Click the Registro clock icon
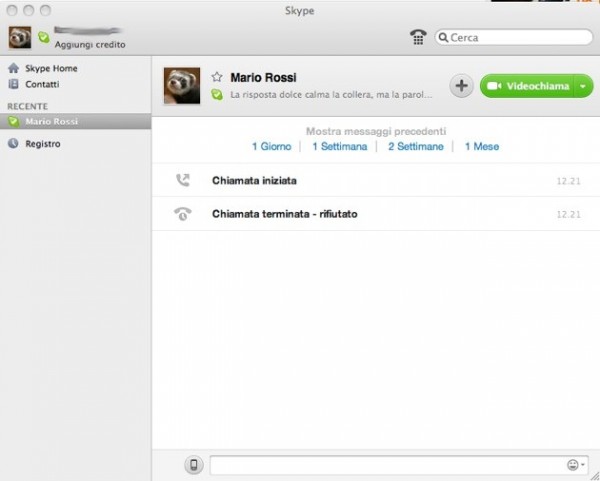This screenshot has width=600, height=481. click(13, 143)
